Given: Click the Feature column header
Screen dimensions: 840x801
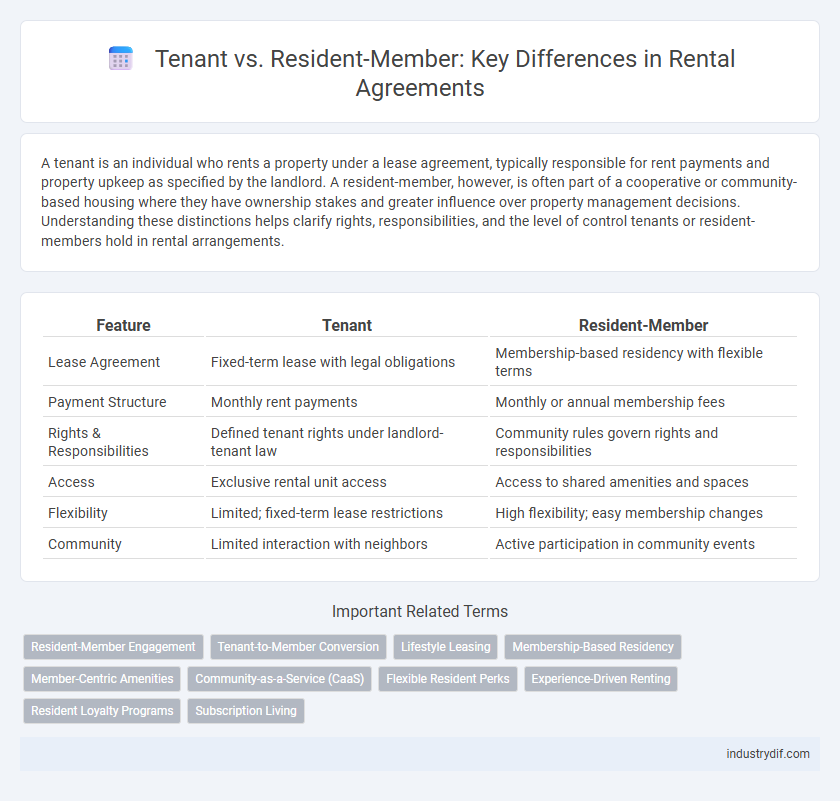Looking at the screenshot, I should click(x=123, y=325).
